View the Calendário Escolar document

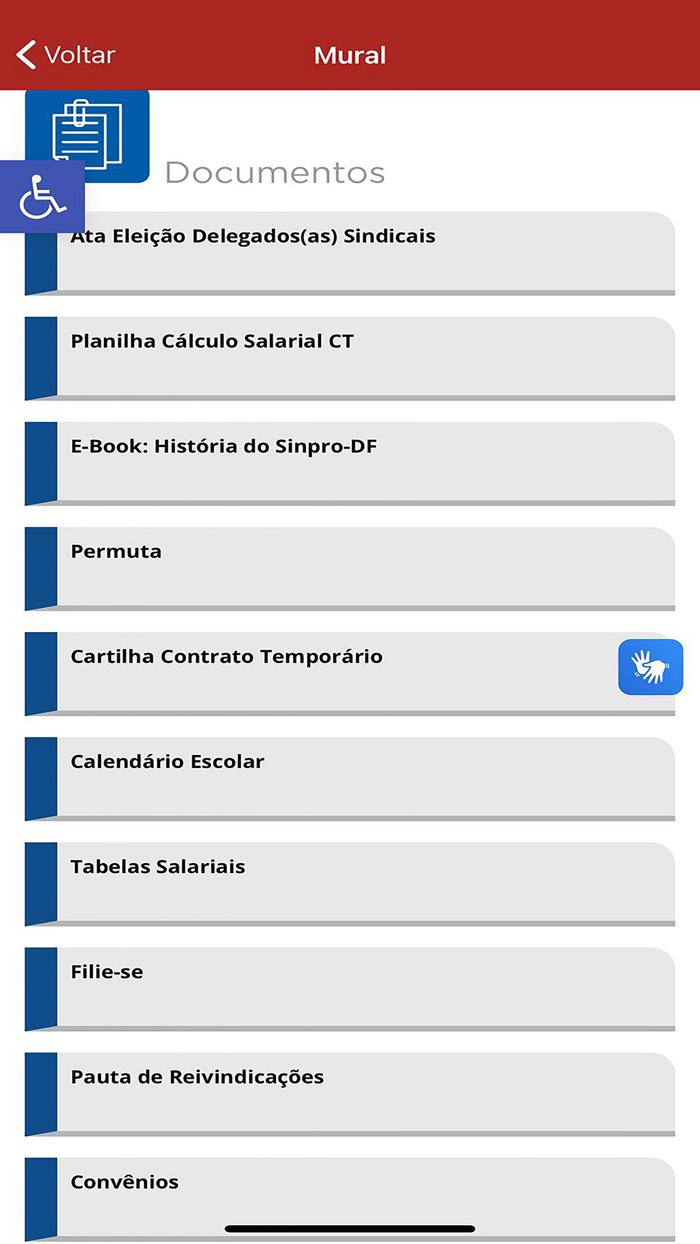click(350, 777)
